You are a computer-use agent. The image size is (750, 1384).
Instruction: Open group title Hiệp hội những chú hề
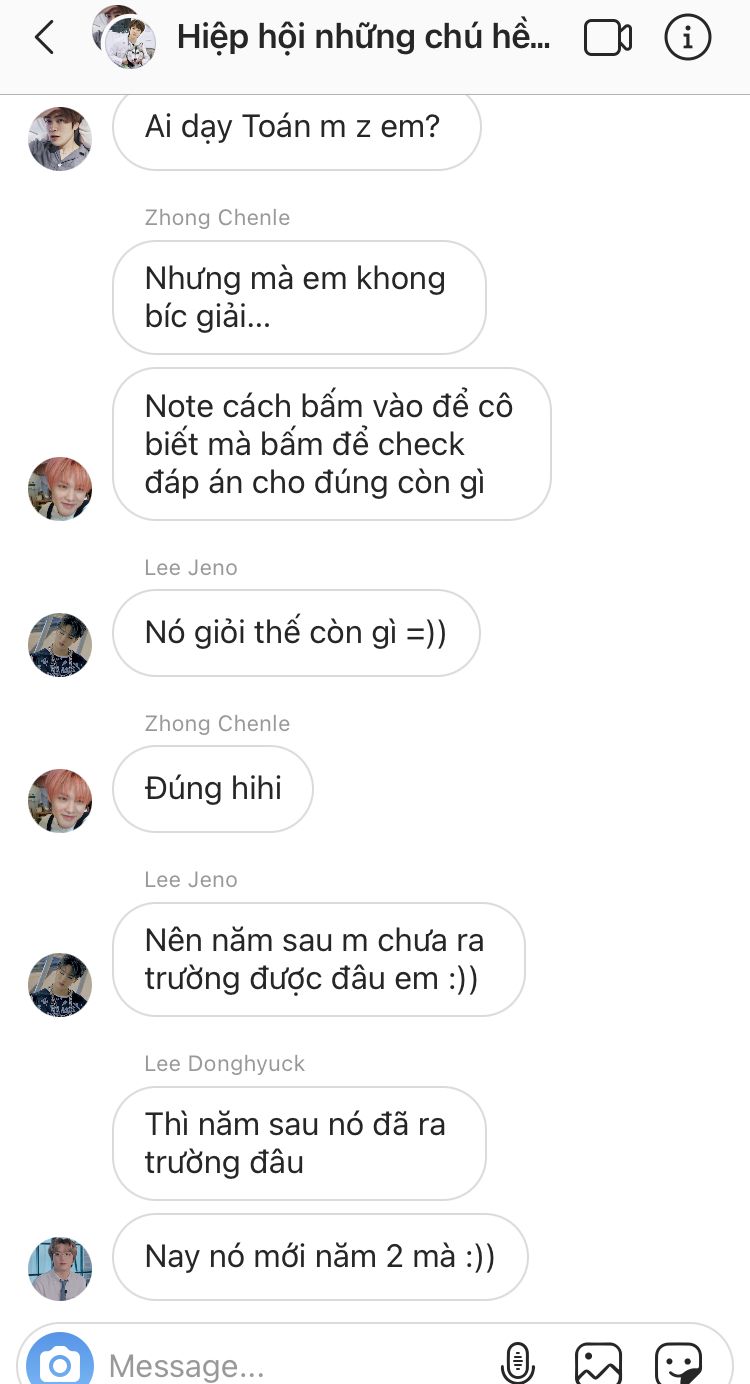coord(364,38)
